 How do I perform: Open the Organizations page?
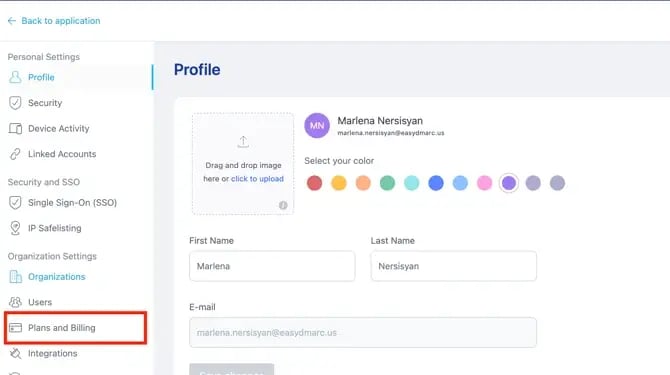(x=57, y=277)
